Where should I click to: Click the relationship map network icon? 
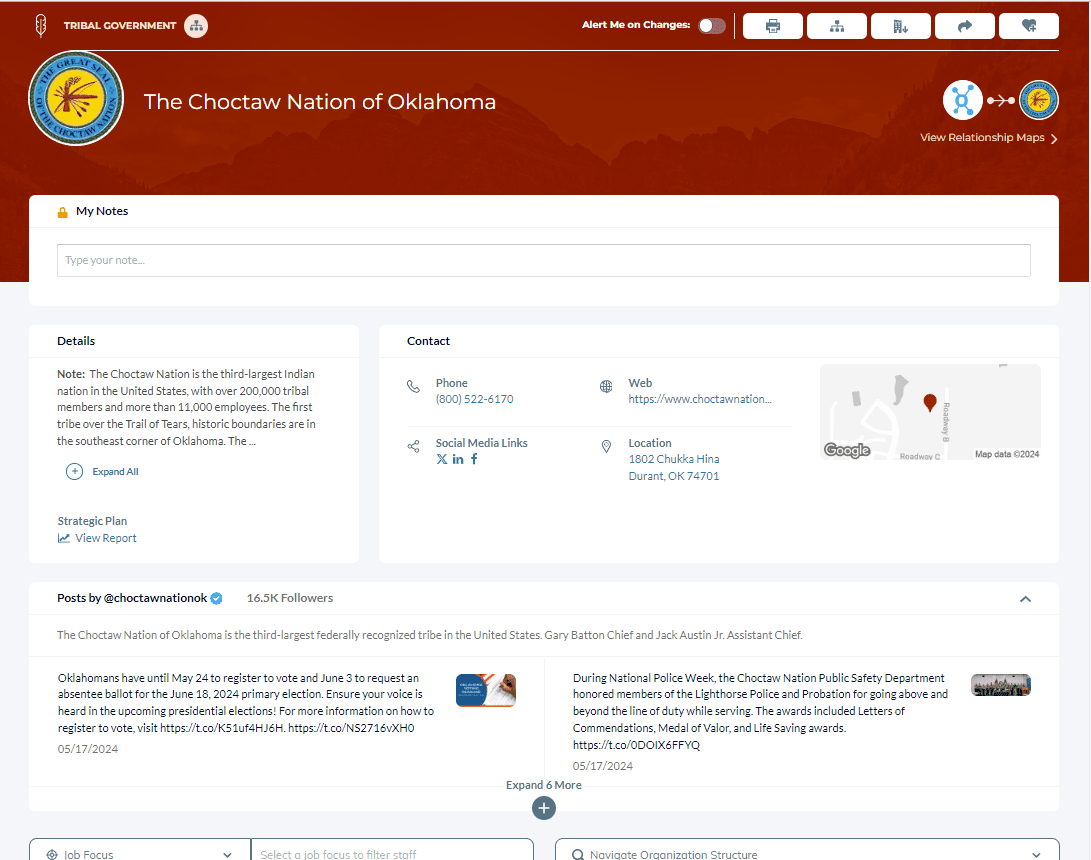pyautogui.click(x=963, y=100)
